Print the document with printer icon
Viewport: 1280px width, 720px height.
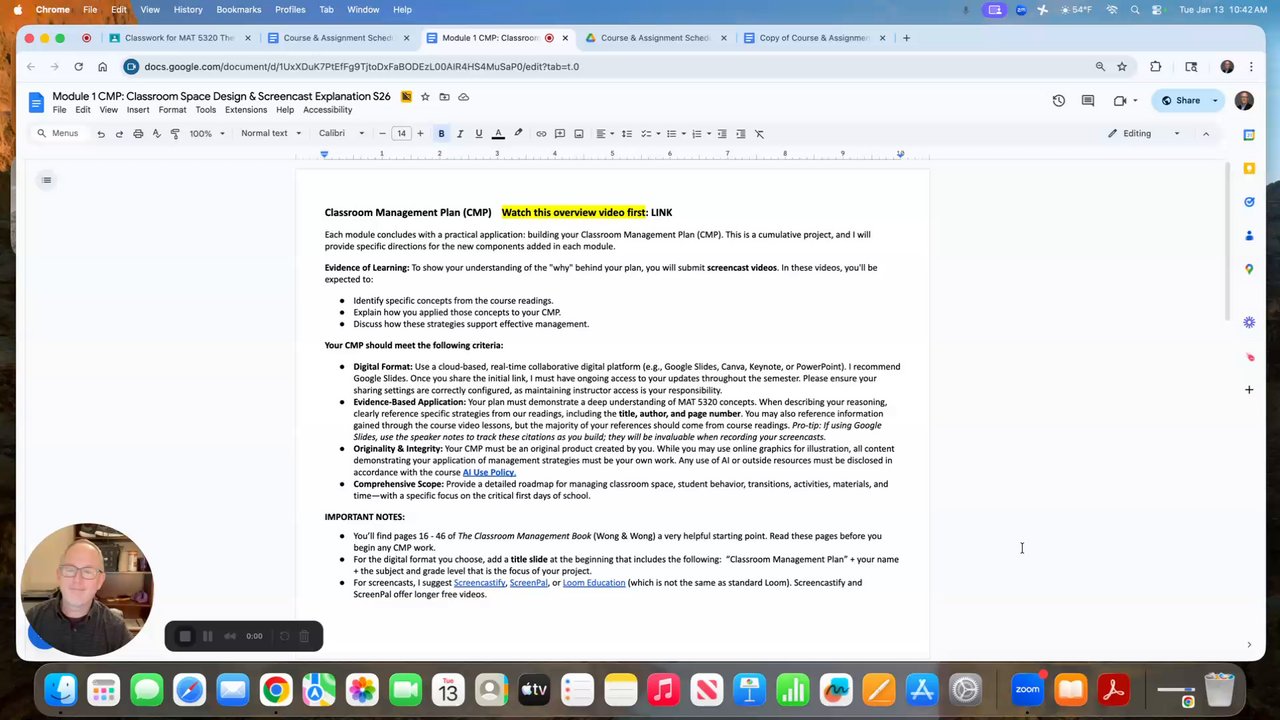coord(138,133)
